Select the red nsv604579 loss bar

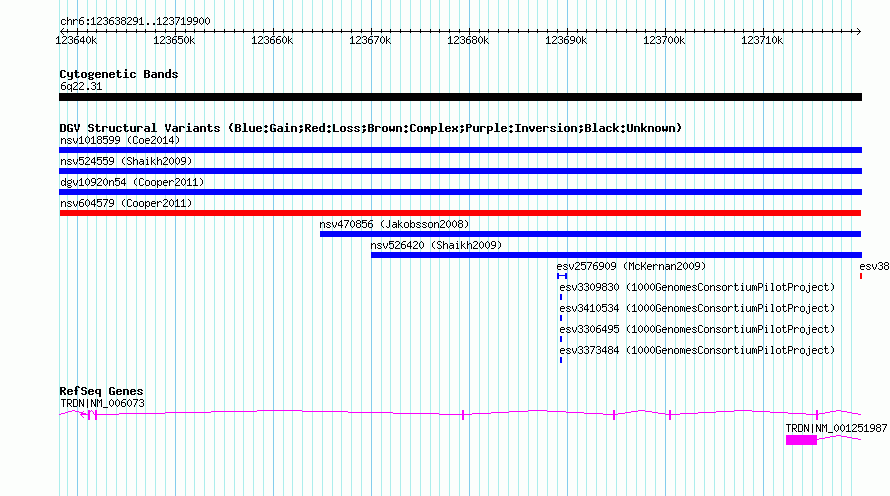pos(460,213)
